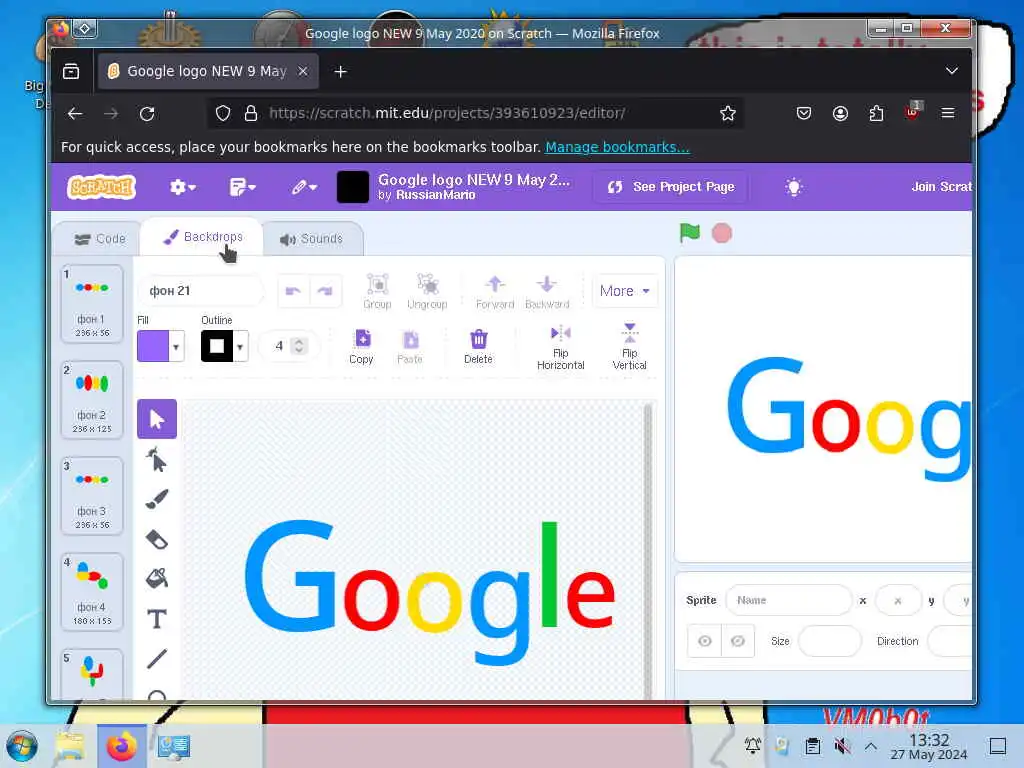This screenshot has width=1024, height=768.
Task: Open the File menu dropdown
Action: (x=242, y=187)
